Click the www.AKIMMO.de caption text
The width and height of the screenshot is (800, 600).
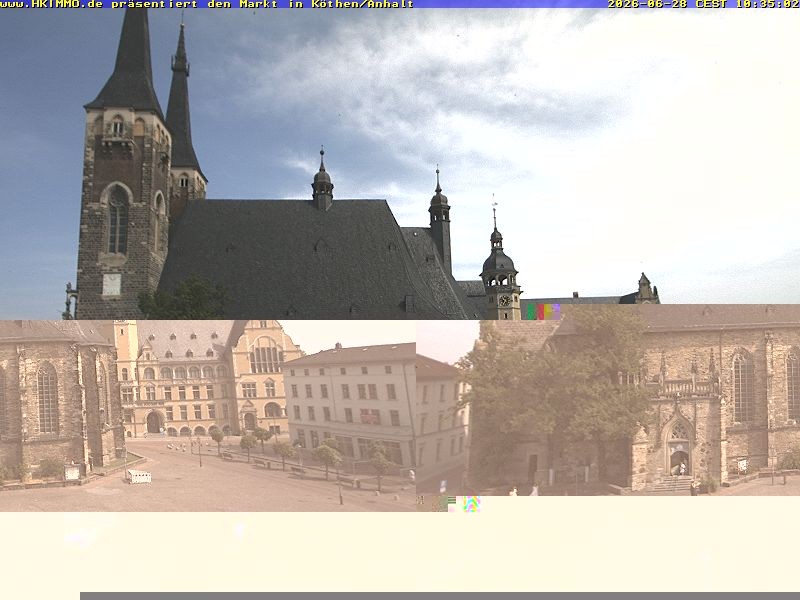pyautogui.click(x=52, y=4)
